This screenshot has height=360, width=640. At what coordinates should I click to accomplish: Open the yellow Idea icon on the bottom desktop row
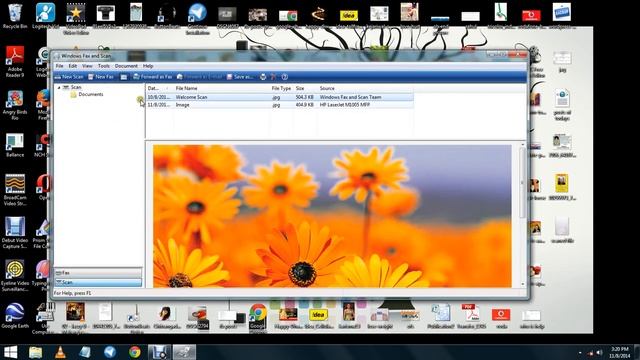pos(318,318)
